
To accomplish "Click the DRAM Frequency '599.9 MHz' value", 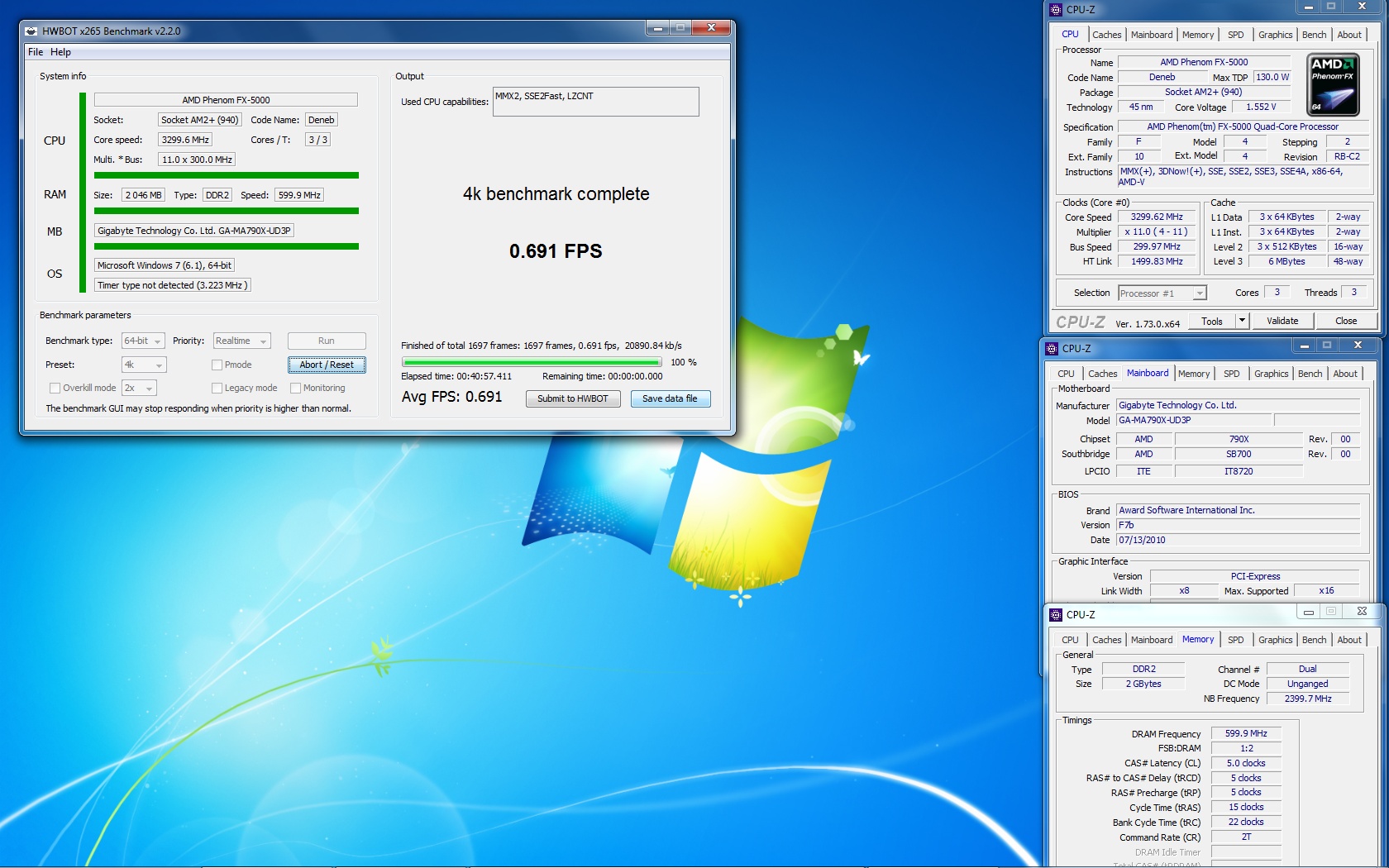I will pos(1246,733).
